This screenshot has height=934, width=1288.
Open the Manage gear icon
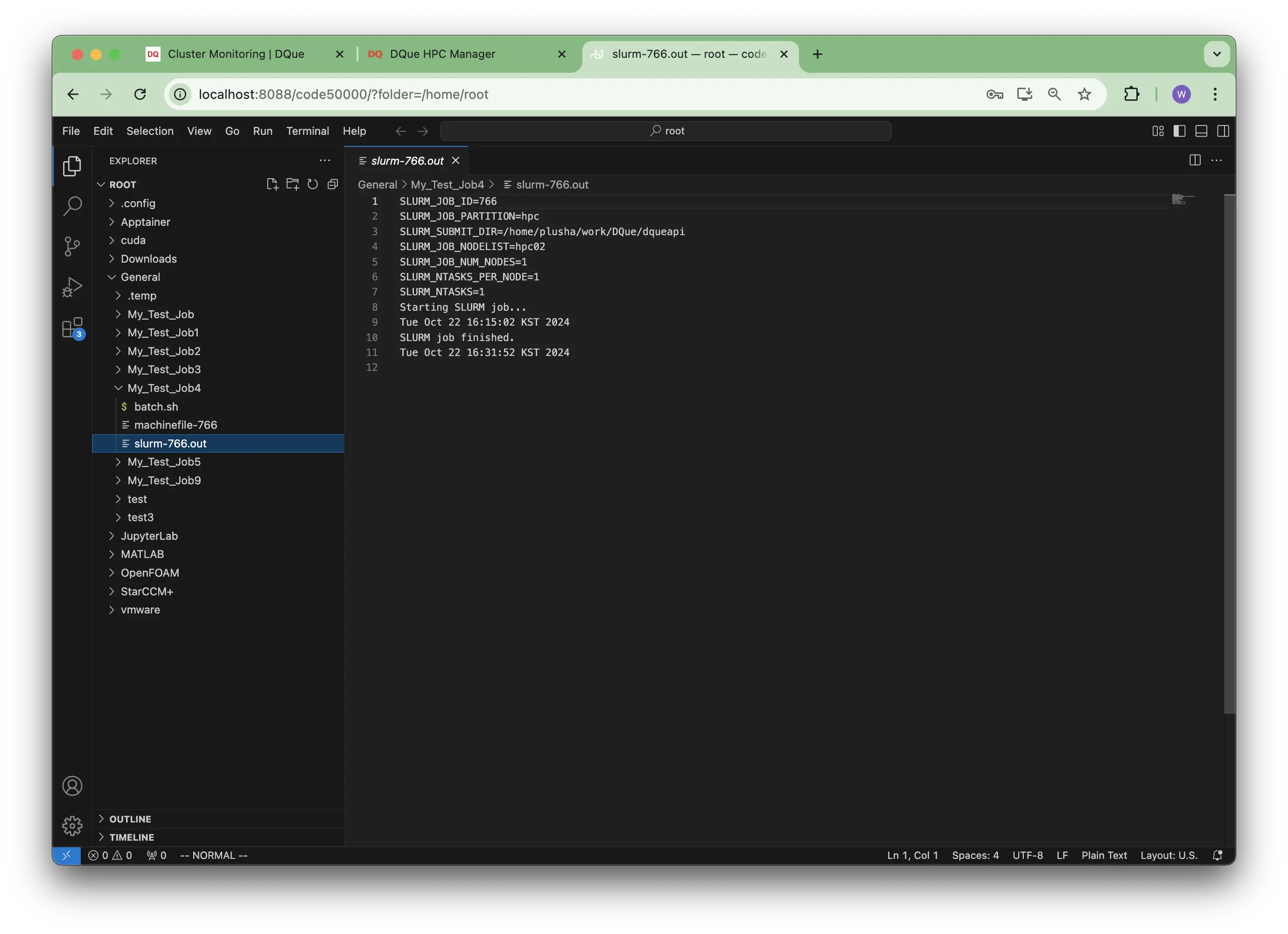72,826
